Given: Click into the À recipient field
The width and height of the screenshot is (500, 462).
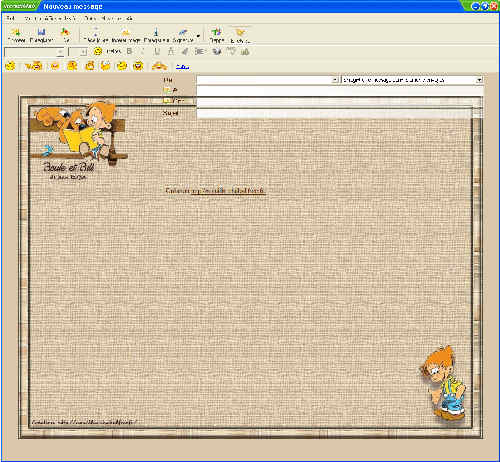Looking at the screenshot, I should [x=340, y=91].
